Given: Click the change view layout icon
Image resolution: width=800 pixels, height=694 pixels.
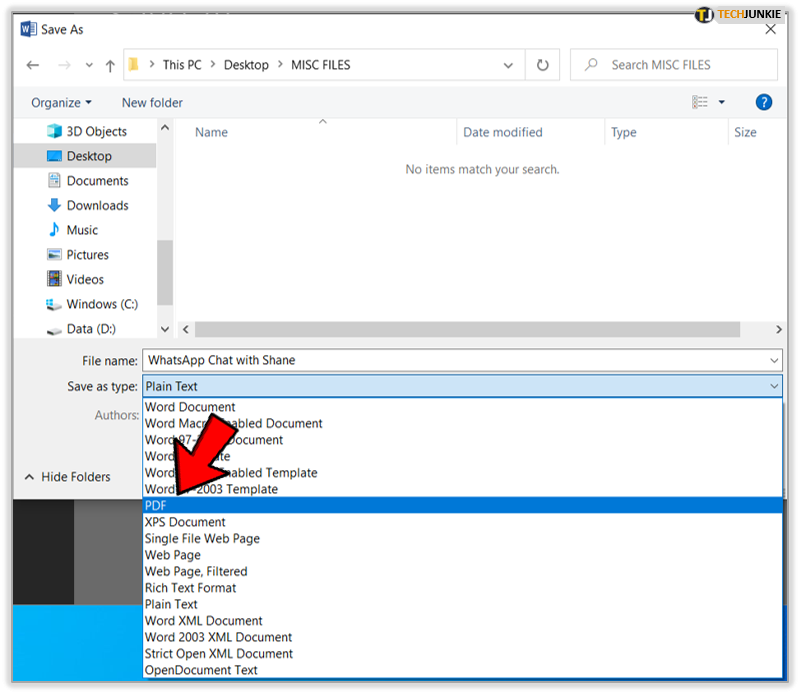Looking at the screenshot, I should [x=700, y=102].
